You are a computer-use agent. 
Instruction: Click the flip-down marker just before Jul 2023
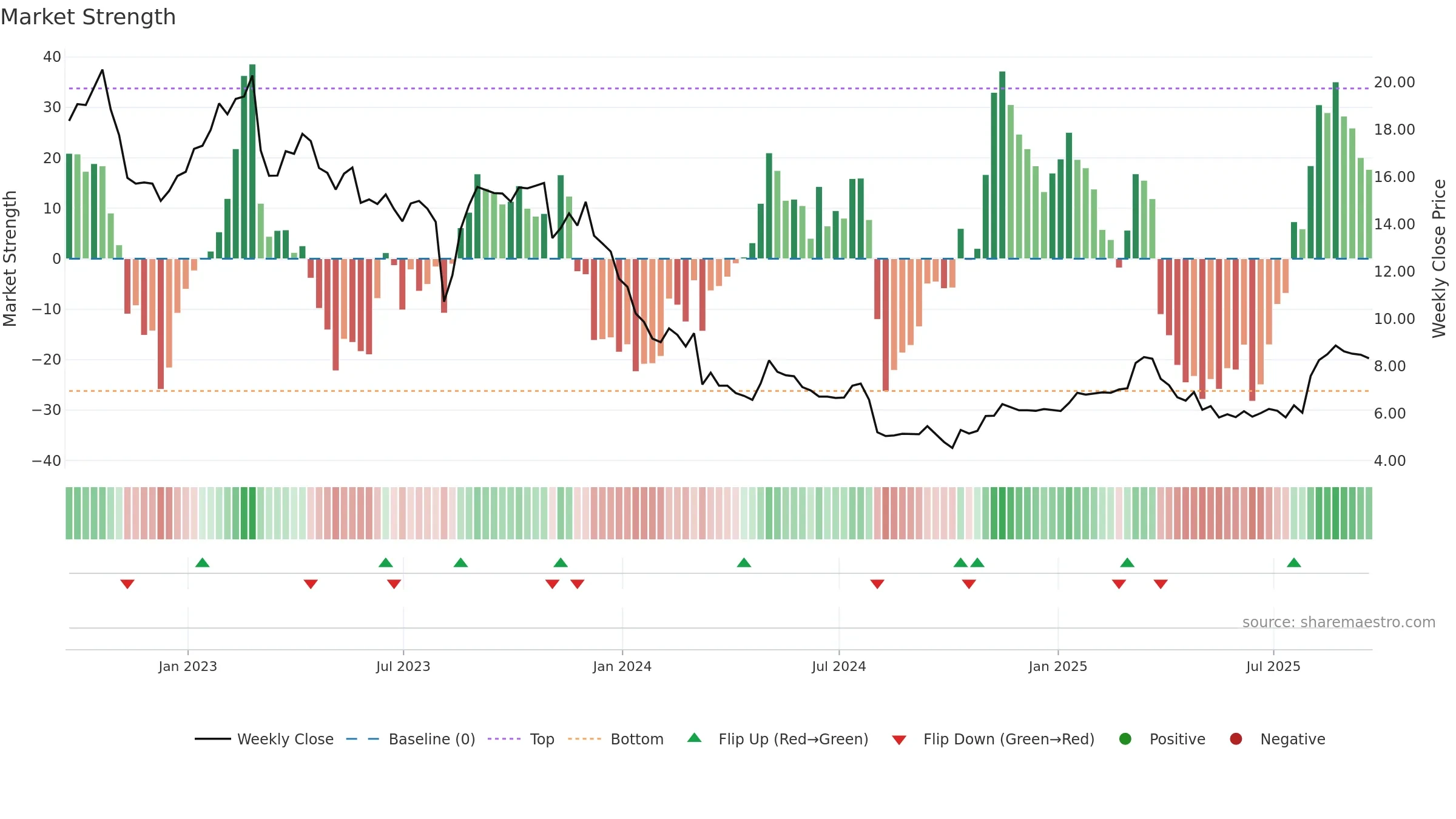coord(394,584)
